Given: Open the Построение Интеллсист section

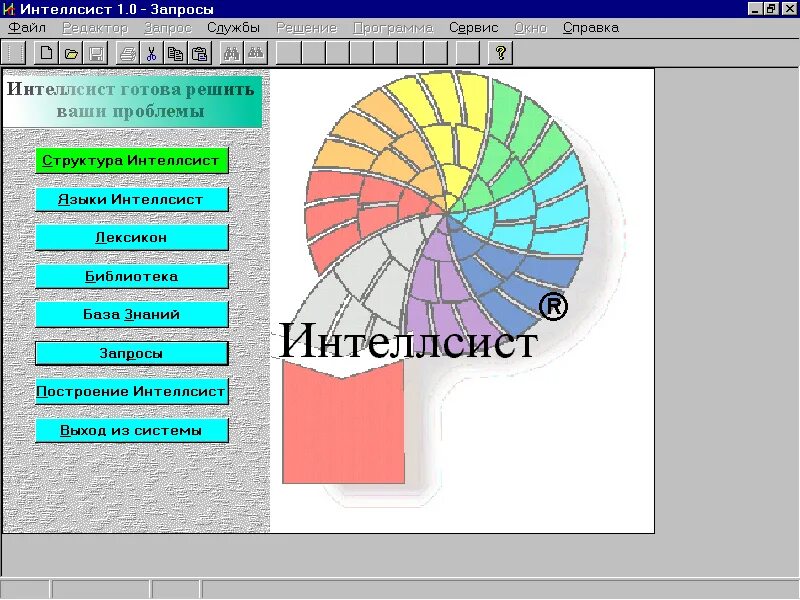Looking at the screenshot, I should pyautogui.click(x=132, y=391).
